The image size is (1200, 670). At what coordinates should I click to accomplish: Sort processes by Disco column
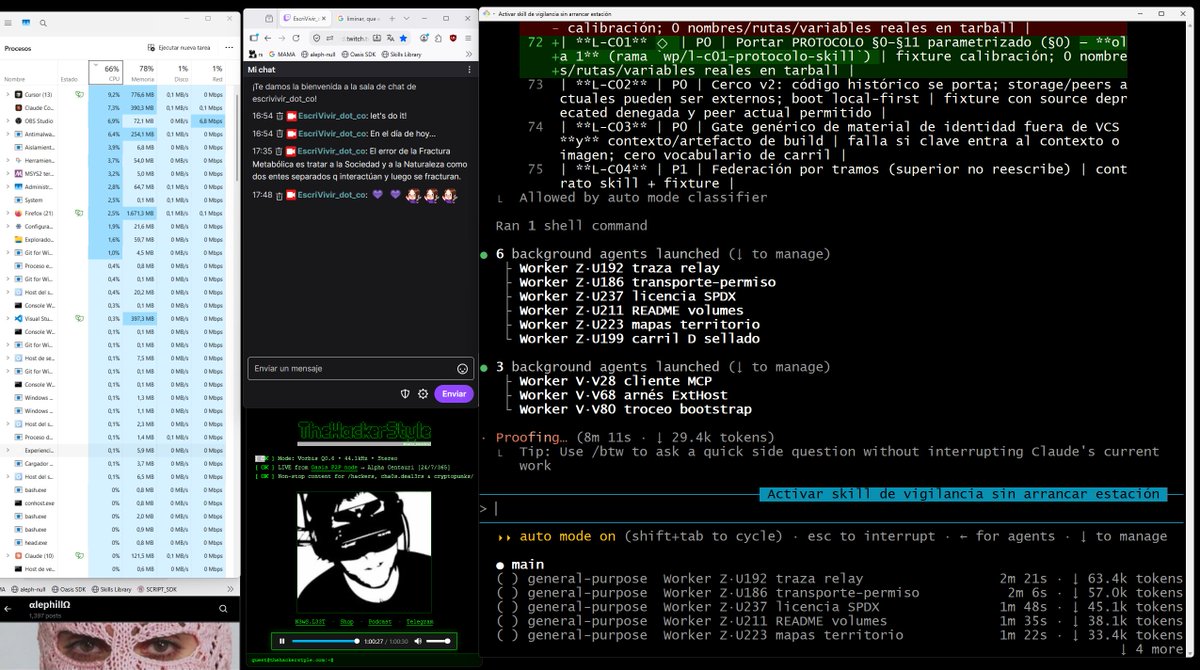click(x=175, y=73)
